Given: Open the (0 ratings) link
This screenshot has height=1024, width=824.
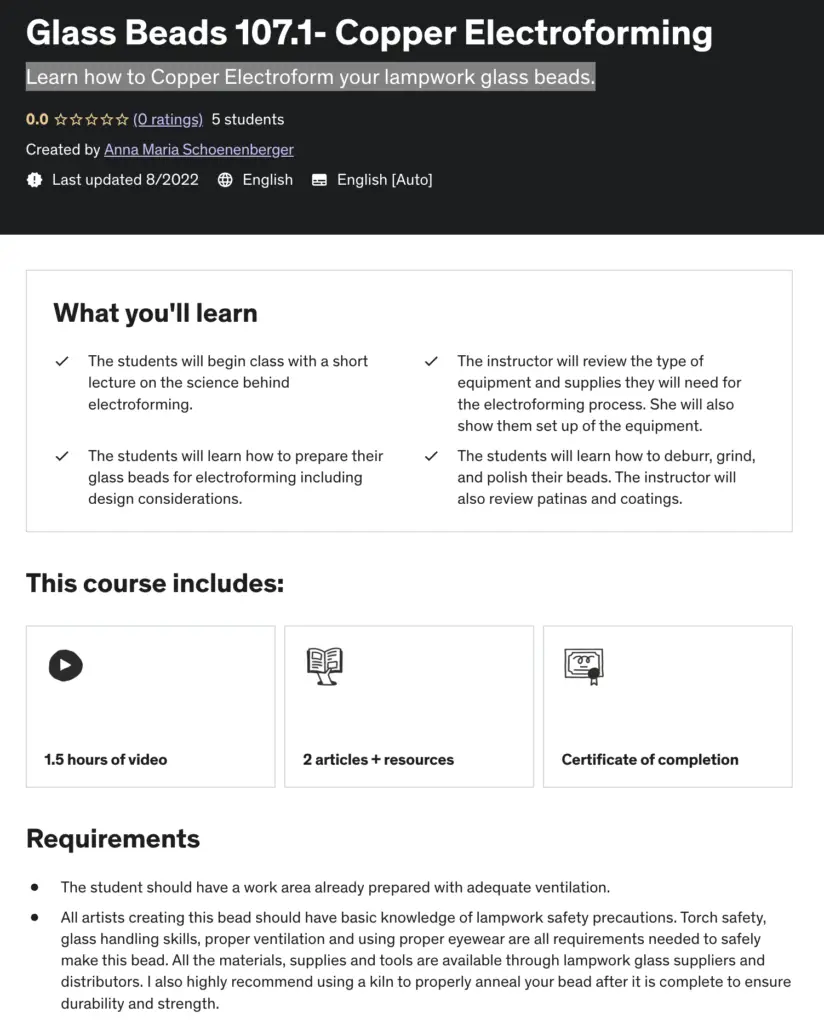Looking at the screenshot, I should click(x=168, y=120).
